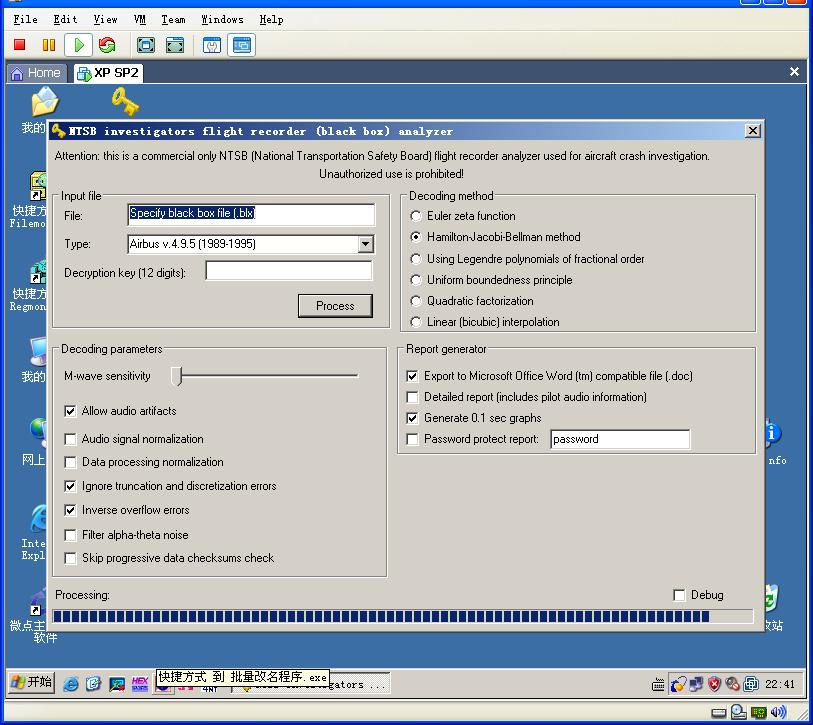Expand the Type dropdown for aircraft model

[x=366, y=244]
